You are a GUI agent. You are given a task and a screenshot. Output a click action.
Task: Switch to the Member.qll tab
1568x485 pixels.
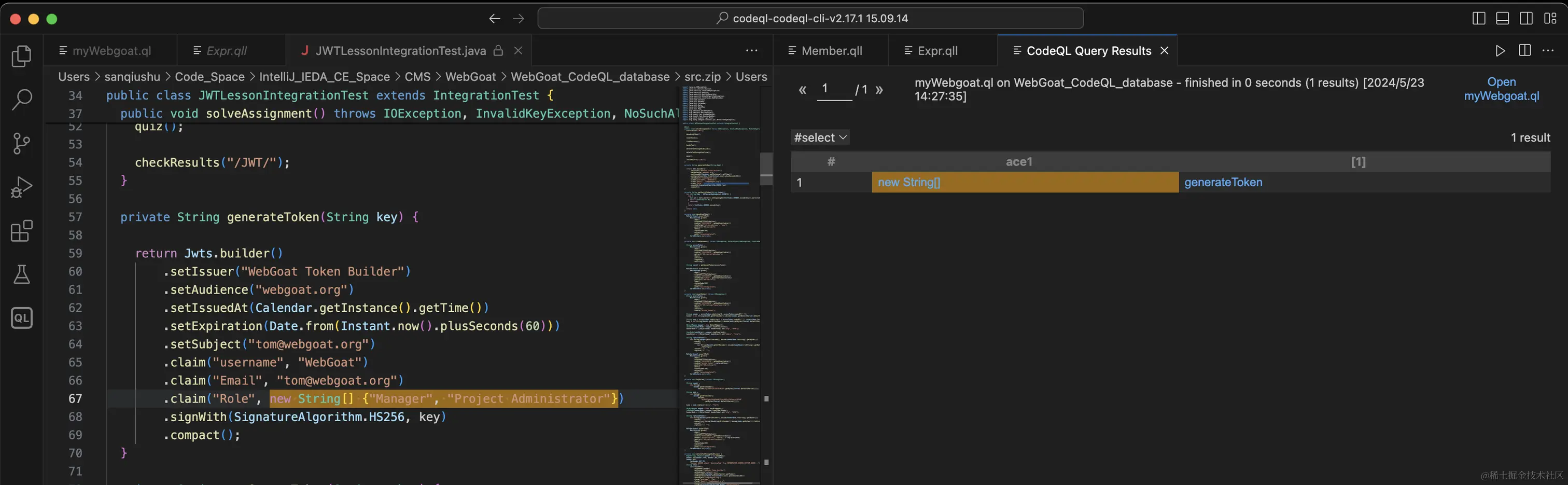[x=831, y=50]
